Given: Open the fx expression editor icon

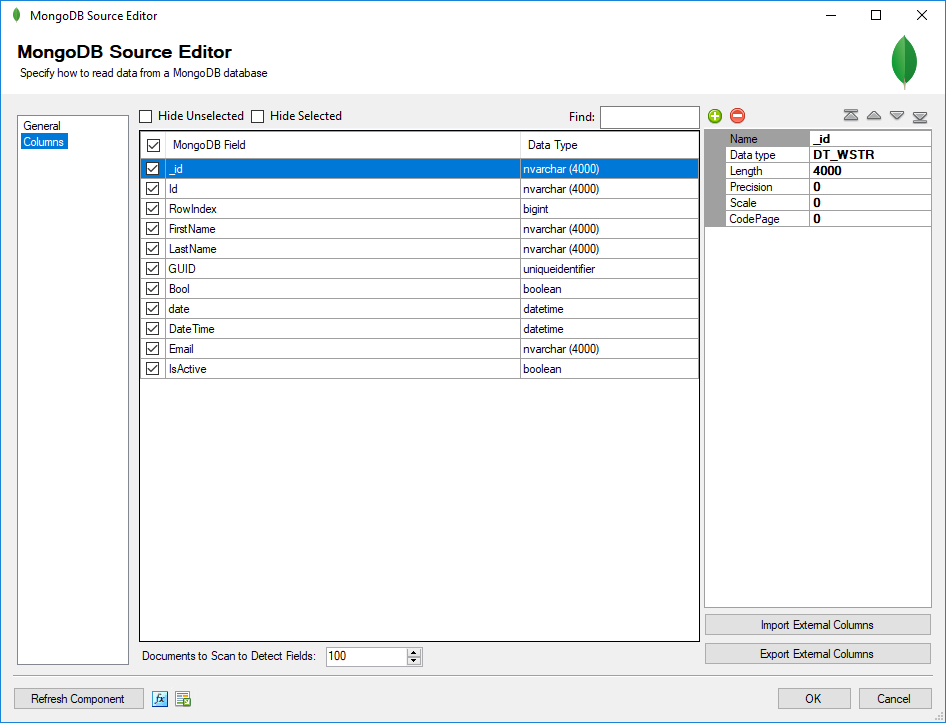Looking at the screenshot, I should pos(160,699).
